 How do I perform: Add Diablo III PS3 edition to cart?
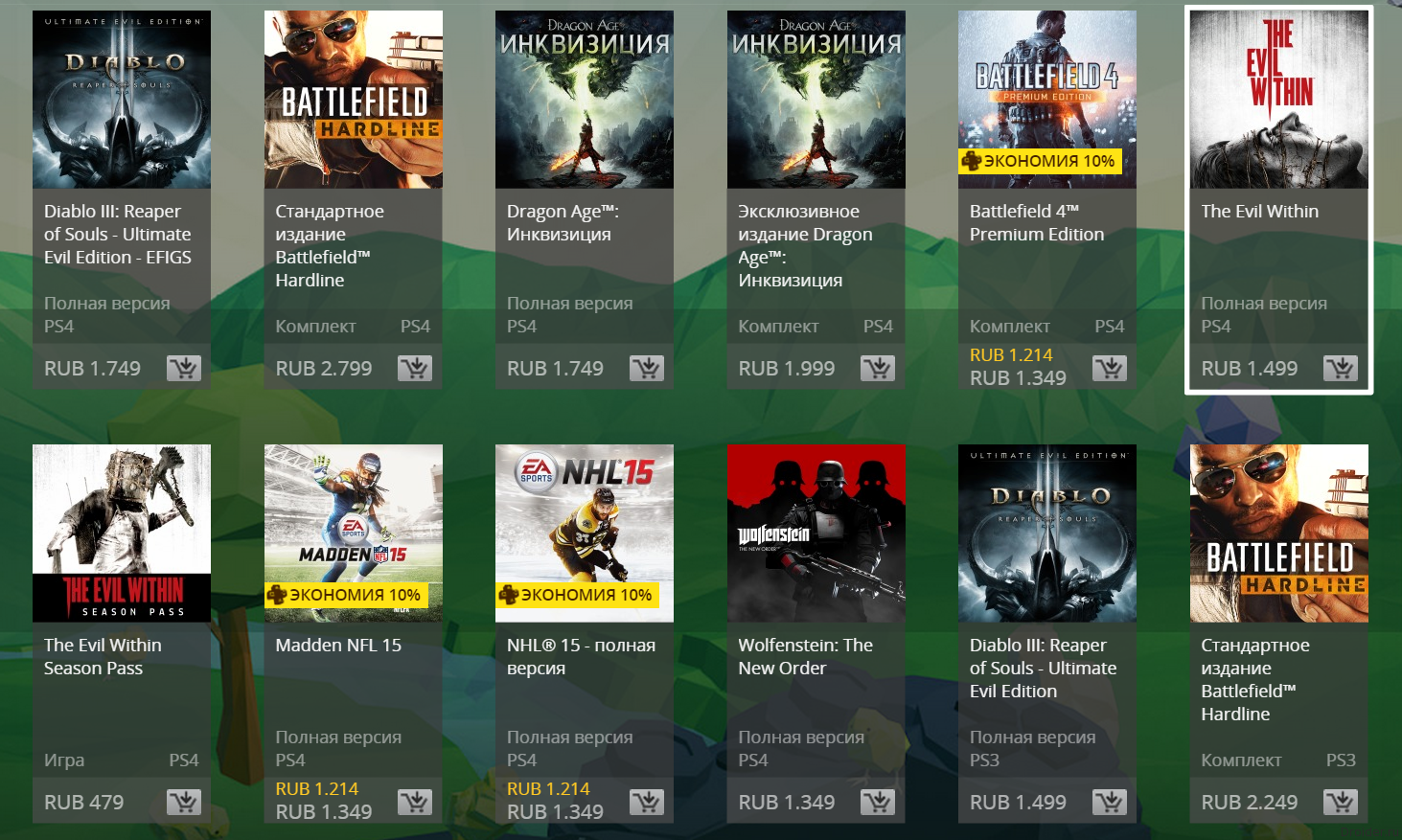[x=1110, y=802]
